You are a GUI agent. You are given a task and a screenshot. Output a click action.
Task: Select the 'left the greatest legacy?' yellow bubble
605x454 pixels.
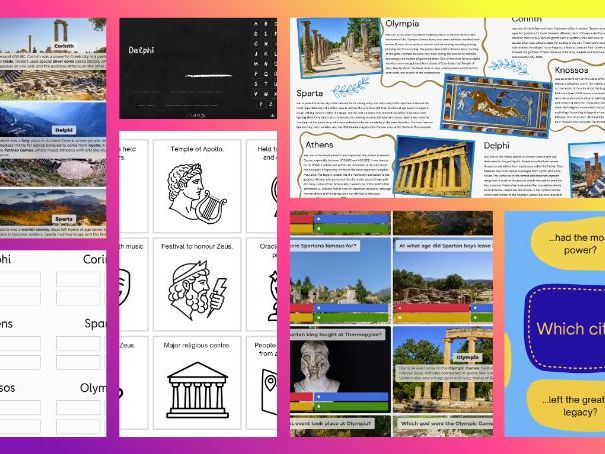click(567, 405)
